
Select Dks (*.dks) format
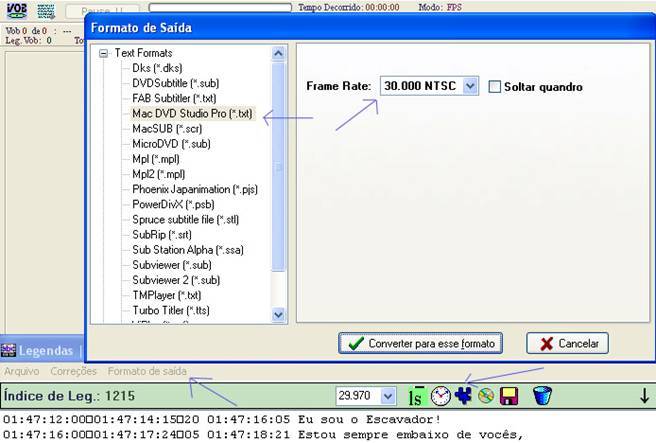[157, 68]
